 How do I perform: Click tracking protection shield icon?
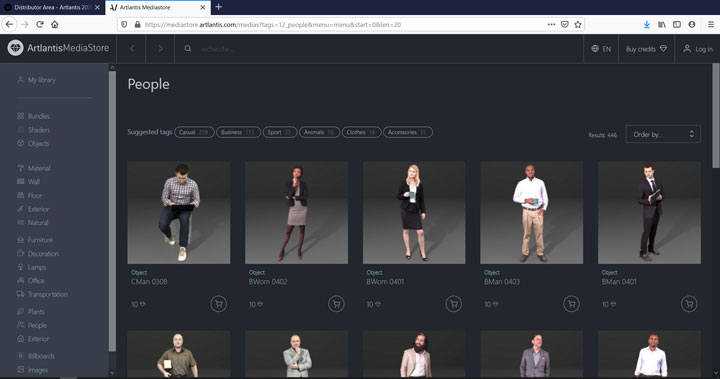coord(124,24)
